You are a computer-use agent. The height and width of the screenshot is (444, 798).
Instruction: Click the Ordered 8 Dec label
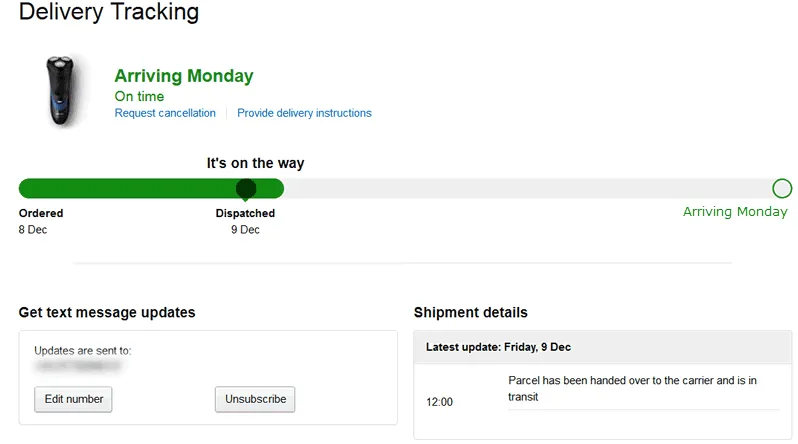(41, 221)
